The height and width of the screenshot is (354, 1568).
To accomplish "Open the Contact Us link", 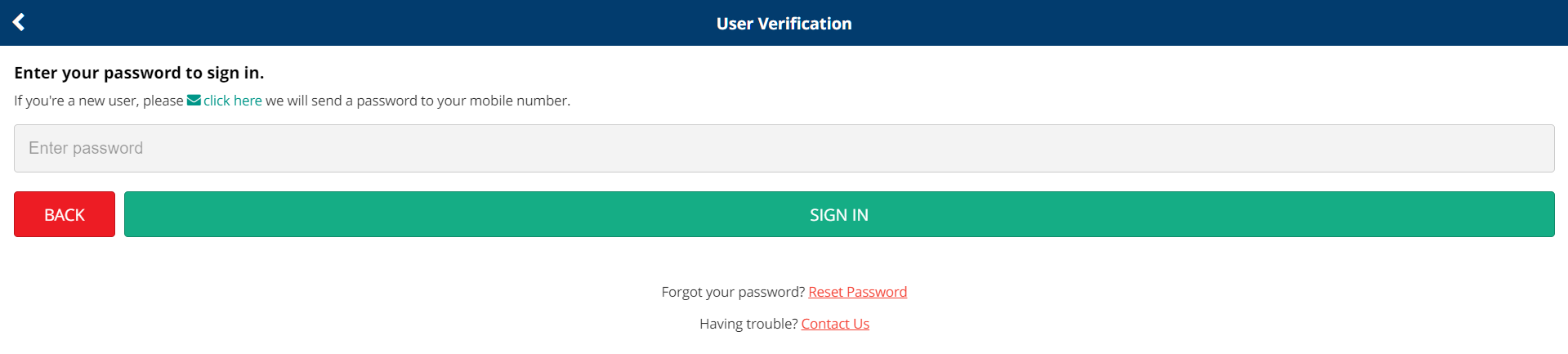I will [x=835, y=324].
